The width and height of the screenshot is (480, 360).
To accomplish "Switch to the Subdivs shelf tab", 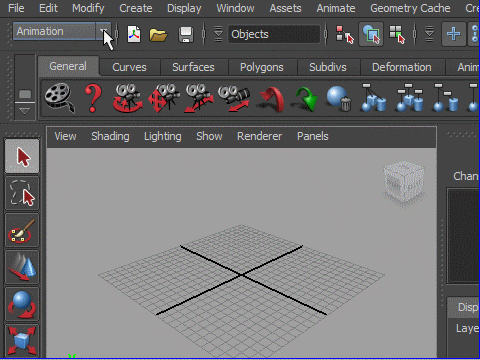I will pos(328,67).
